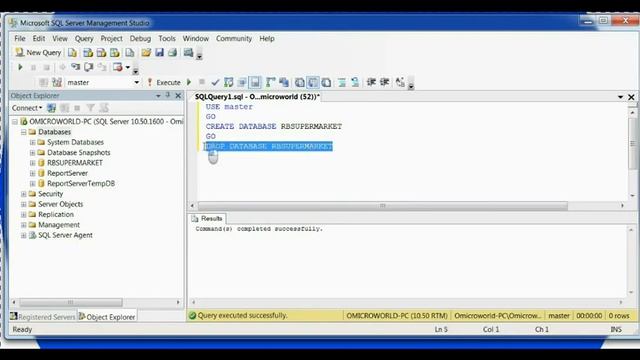Viewport: 640px width, 360px height.
Task: Collapse the Databases folder
Action: click(24, 132)
